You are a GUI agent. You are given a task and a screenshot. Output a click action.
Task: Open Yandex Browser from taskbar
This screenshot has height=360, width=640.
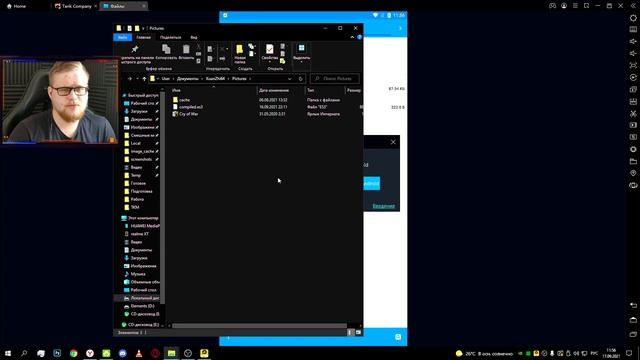(90, 353)
